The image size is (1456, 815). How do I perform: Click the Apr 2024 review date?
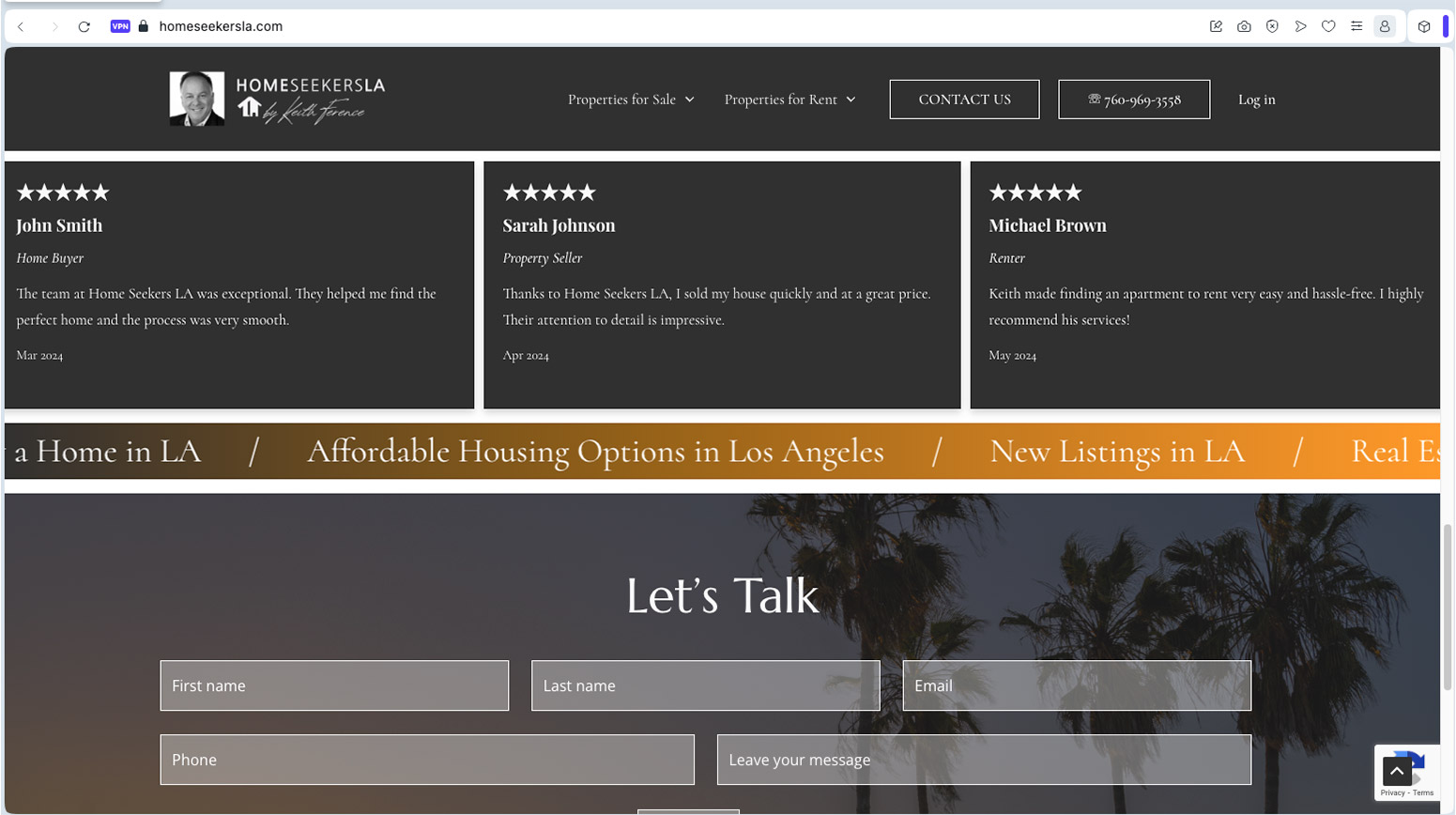[x=526, y=356]
